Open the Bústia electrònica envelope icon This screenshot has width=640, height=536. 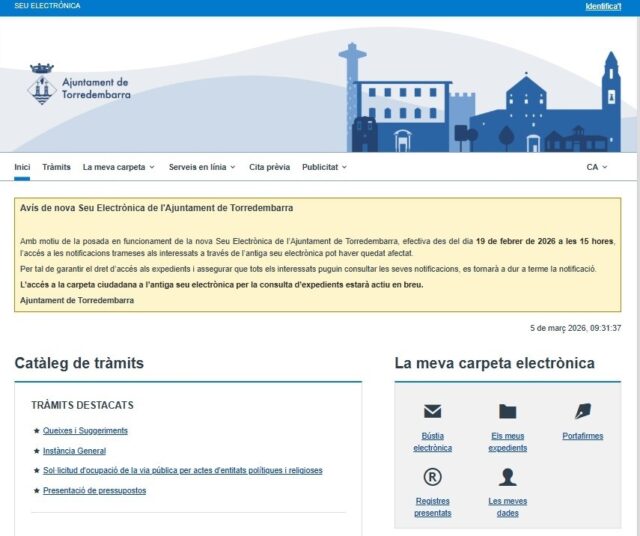coord(432,411)
